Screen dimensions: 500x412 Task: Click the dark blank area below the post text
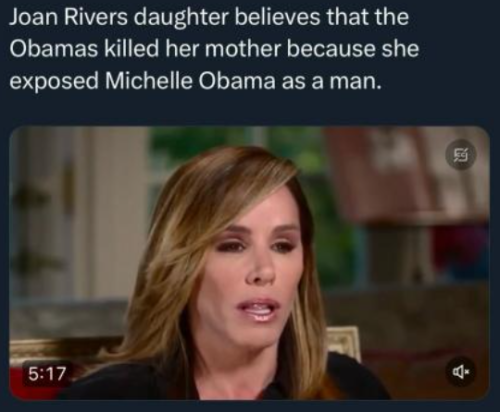coord(250,110)
